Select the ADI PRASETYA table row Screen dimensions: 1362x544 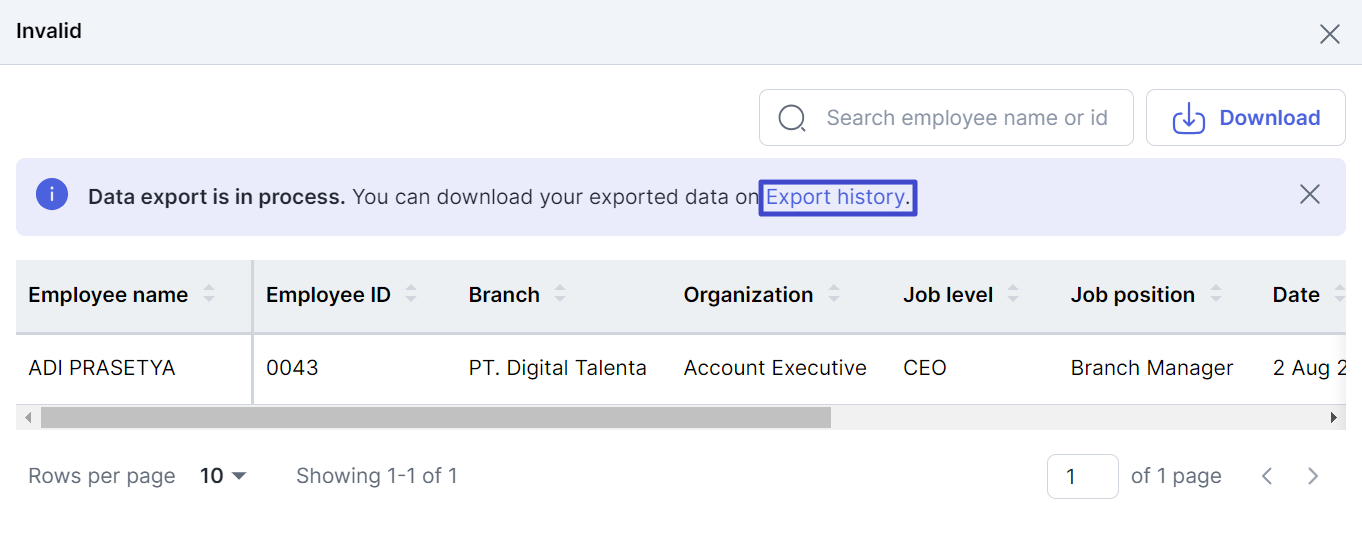tap(681, 368)
